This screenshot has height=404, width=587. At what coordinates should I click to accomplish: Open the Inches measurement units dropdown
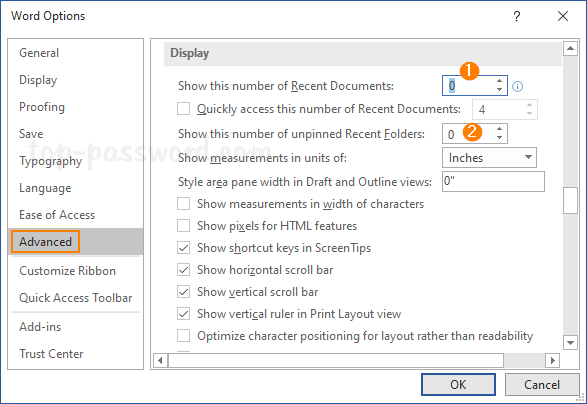489,158
